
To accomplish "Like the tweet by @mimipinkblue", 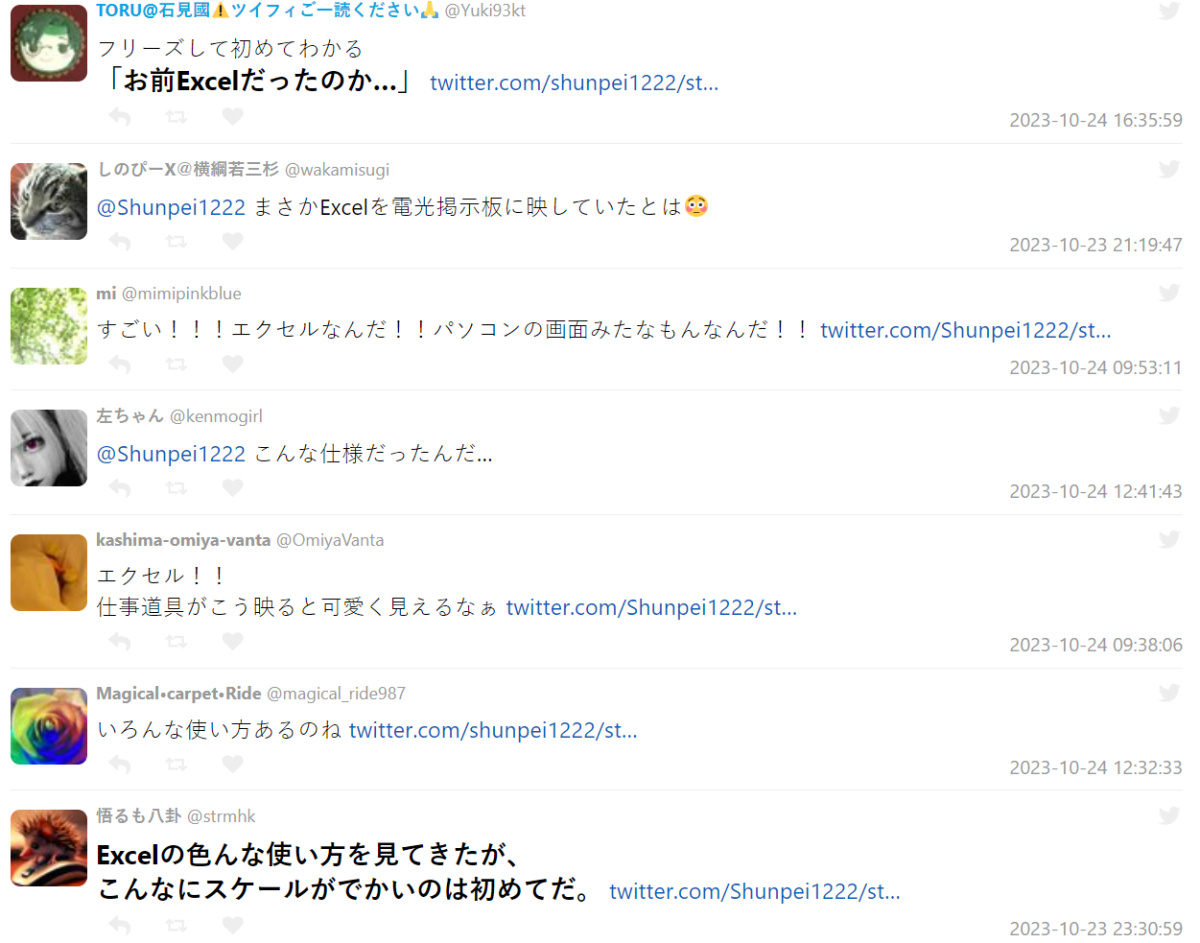I will 232,365.
